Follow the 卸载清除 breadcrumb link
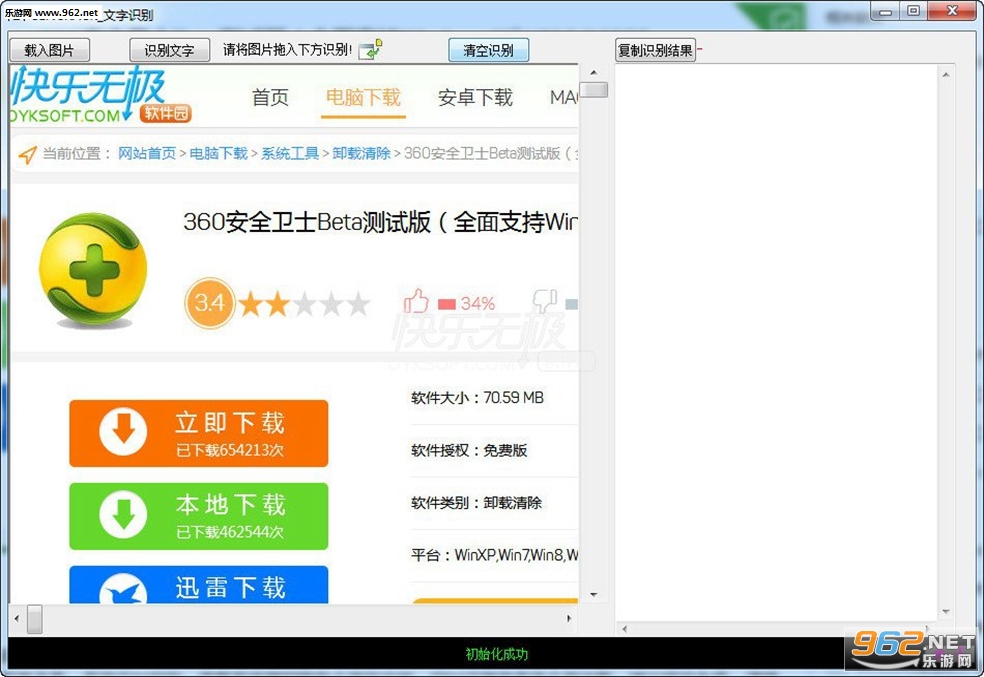This screenshot has height=677, width=984. click(x=361, y=153)
